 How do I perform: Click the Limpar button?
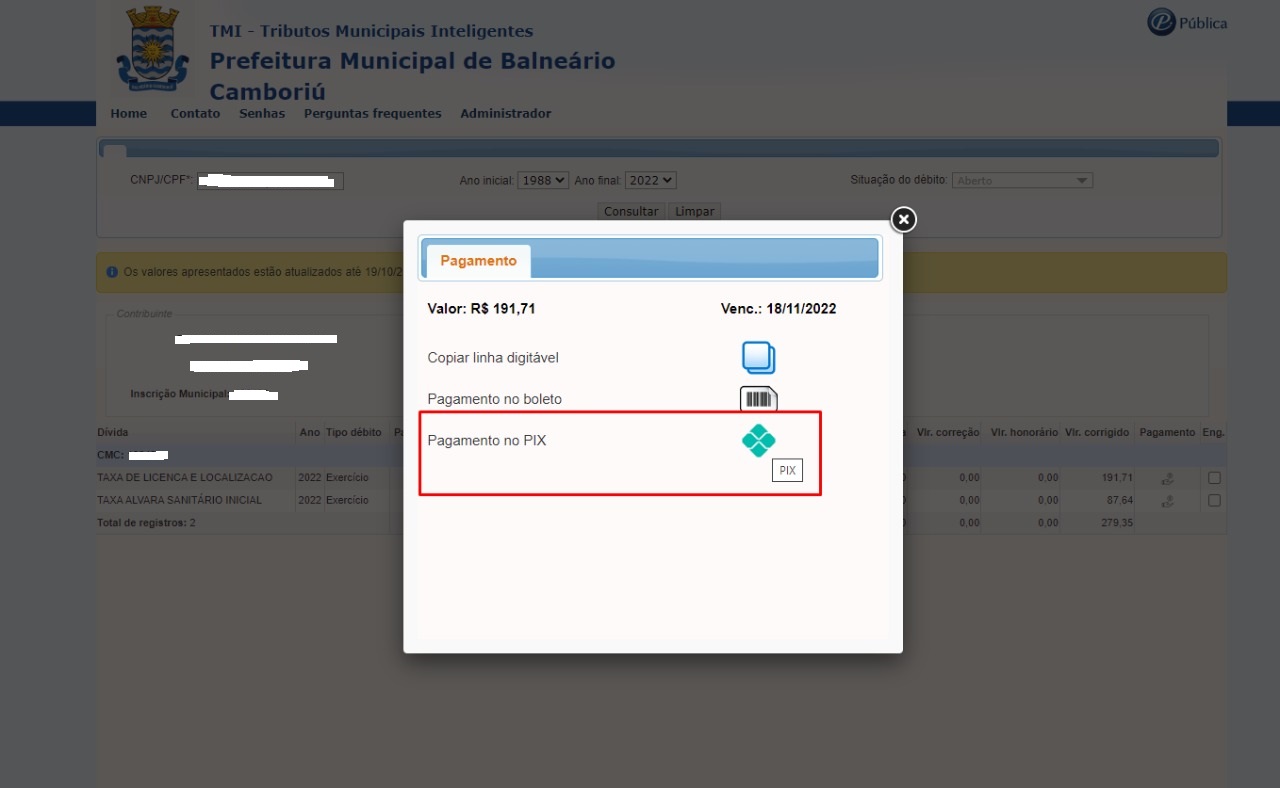click(x=694, y=212)
